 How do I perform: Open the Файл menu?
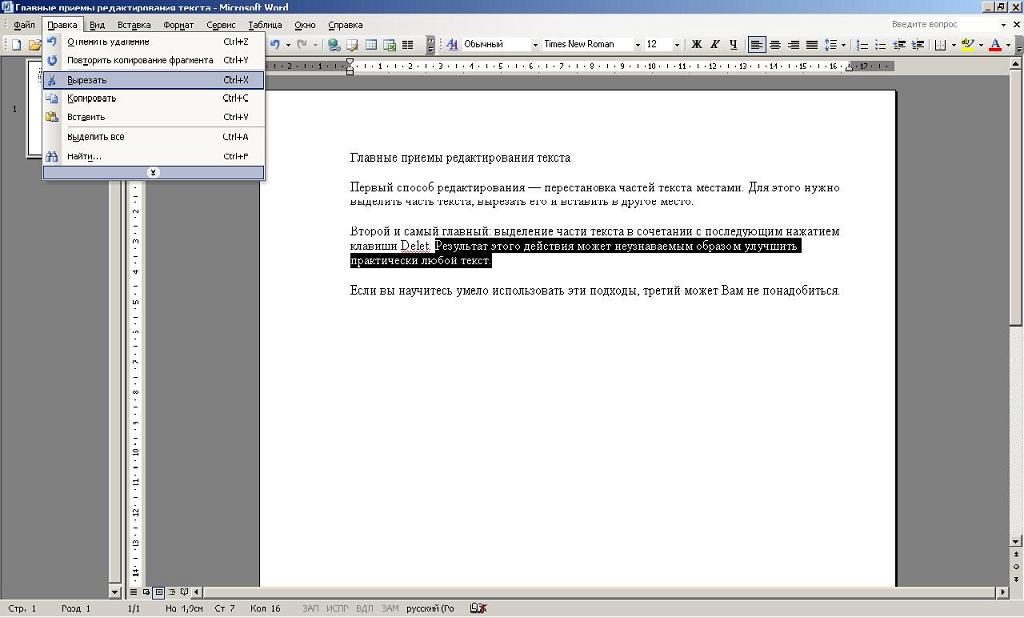pyautogui.click(x=24, y=25)
